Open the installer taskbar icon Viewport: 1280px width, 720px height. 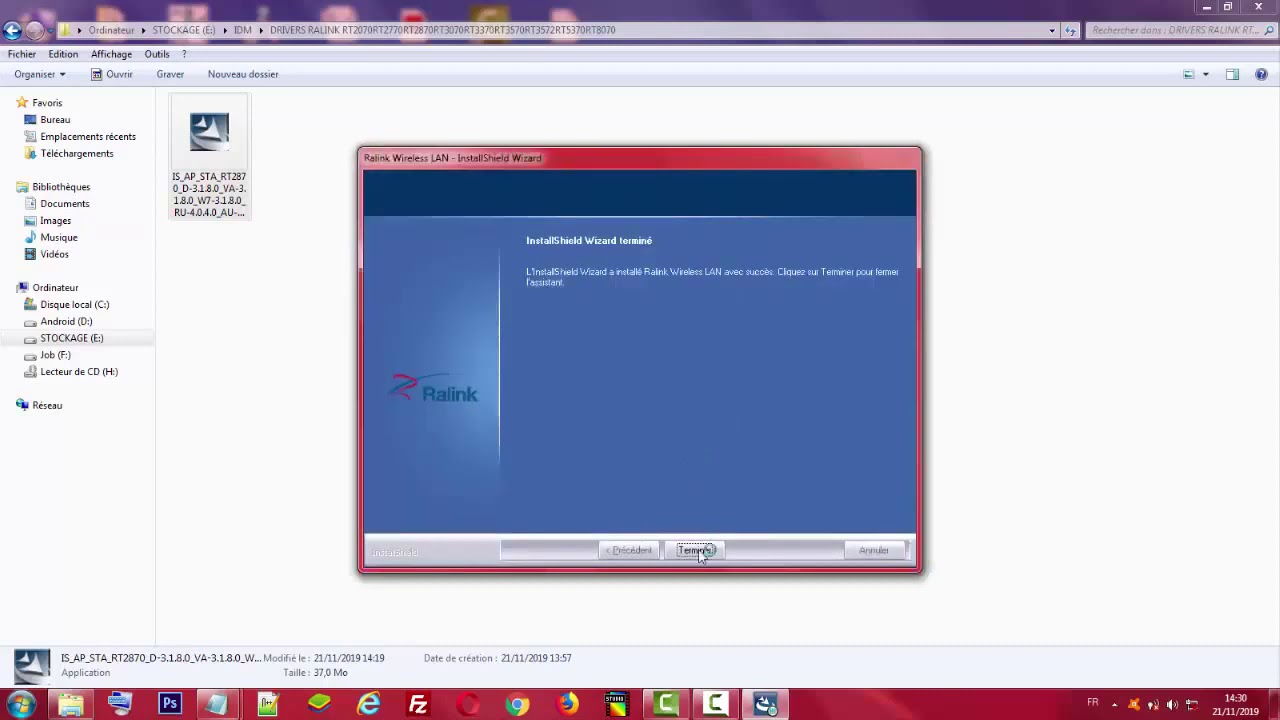point(766,704)
